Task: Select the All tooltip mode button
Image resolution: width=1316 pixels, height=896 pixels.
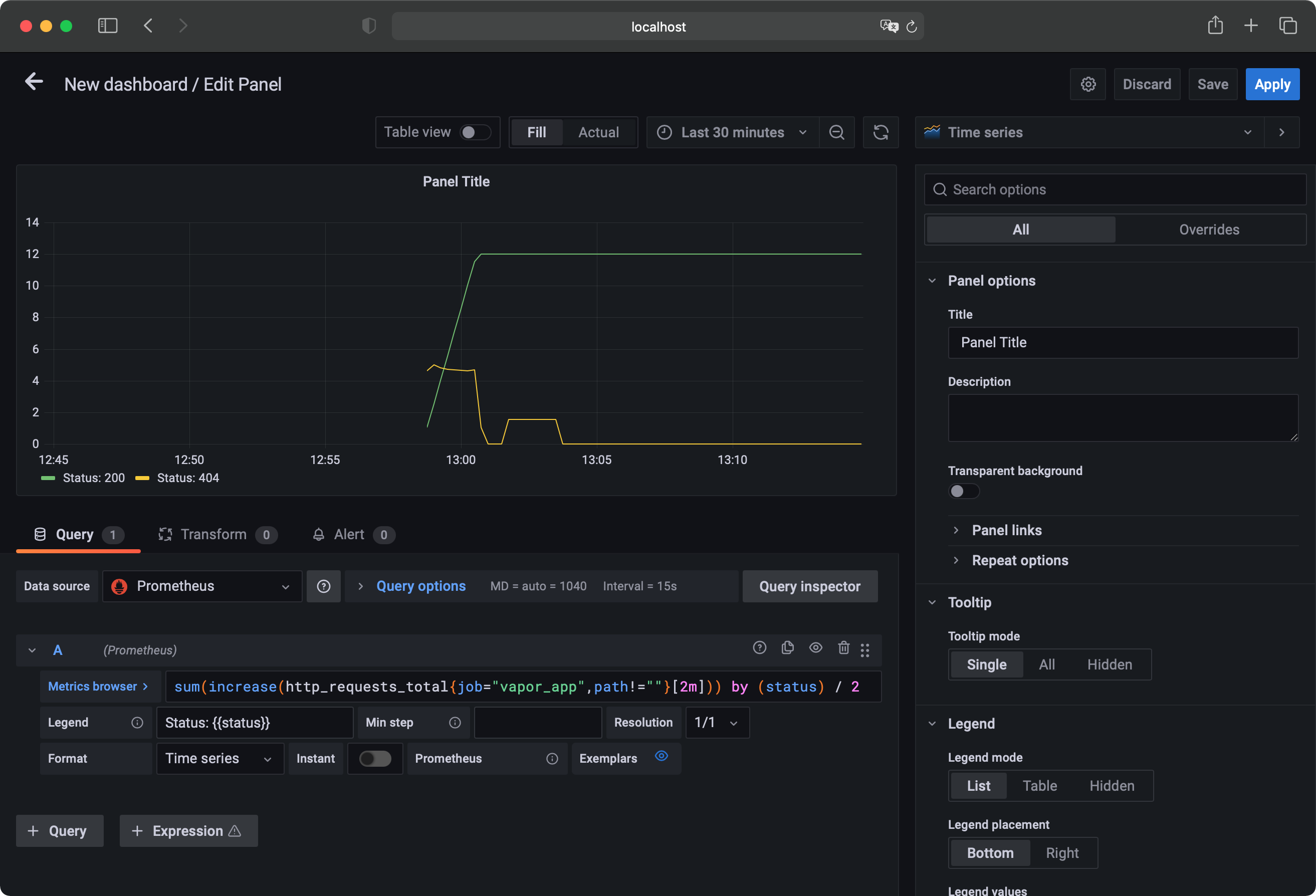Action: tap(1047, 664)
